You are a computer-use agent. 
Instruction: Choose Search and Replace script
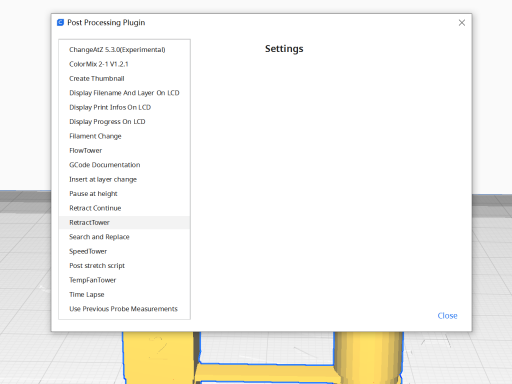124,237
